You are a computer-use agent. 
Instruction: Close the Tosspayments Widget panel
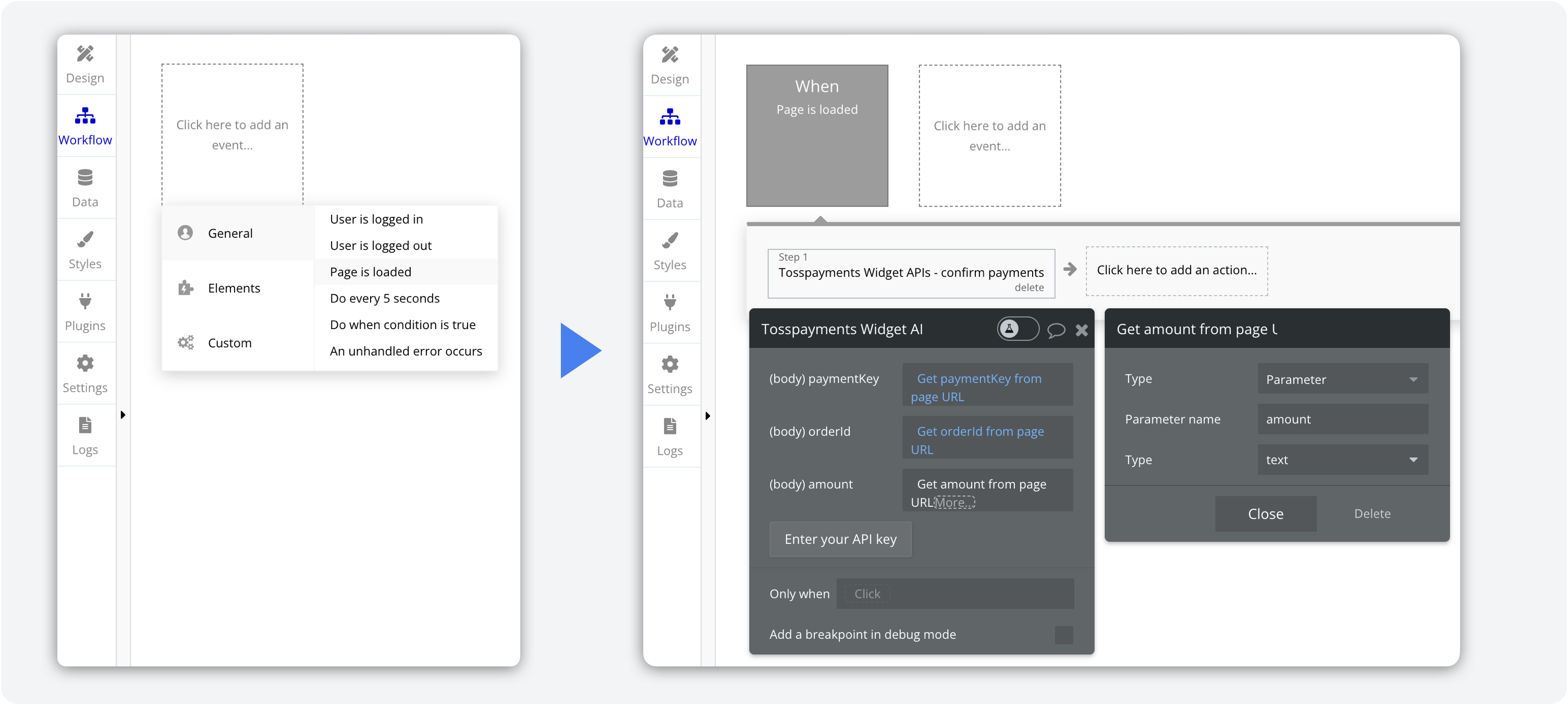[x=1082, y=330]
